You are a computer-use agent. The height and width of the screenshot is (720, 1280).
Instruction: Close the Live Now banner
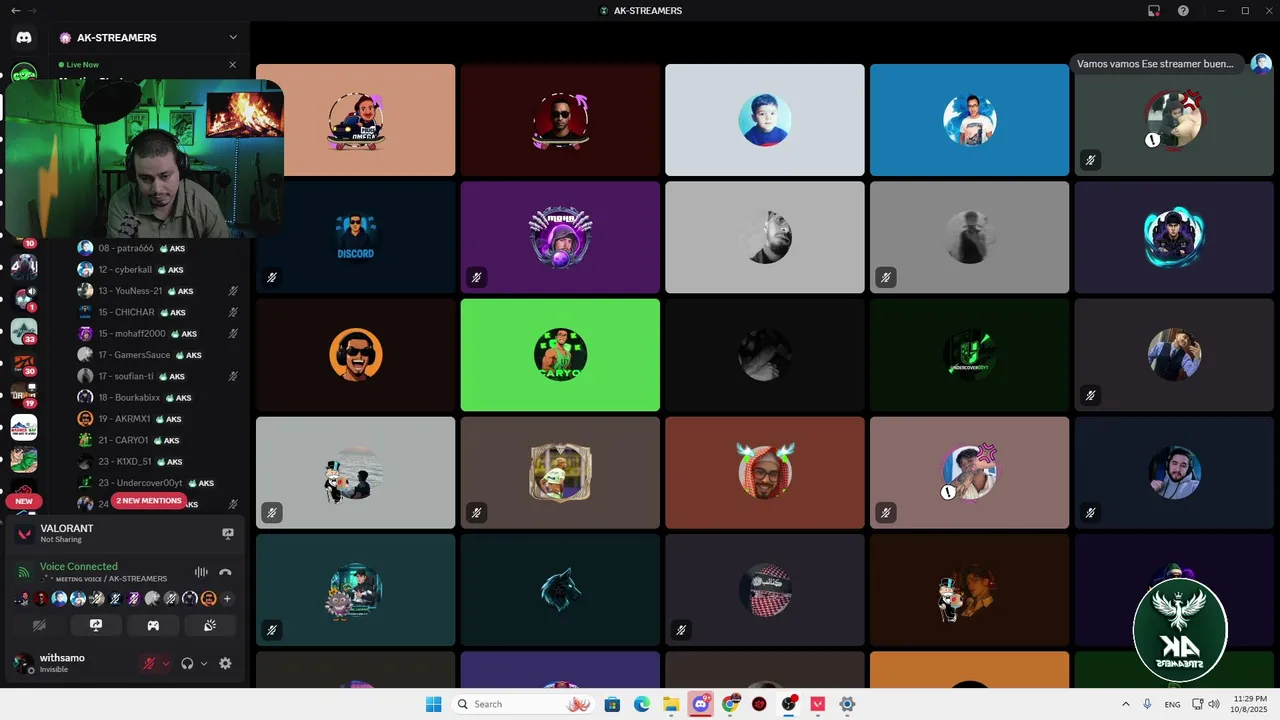pos(233,65)
